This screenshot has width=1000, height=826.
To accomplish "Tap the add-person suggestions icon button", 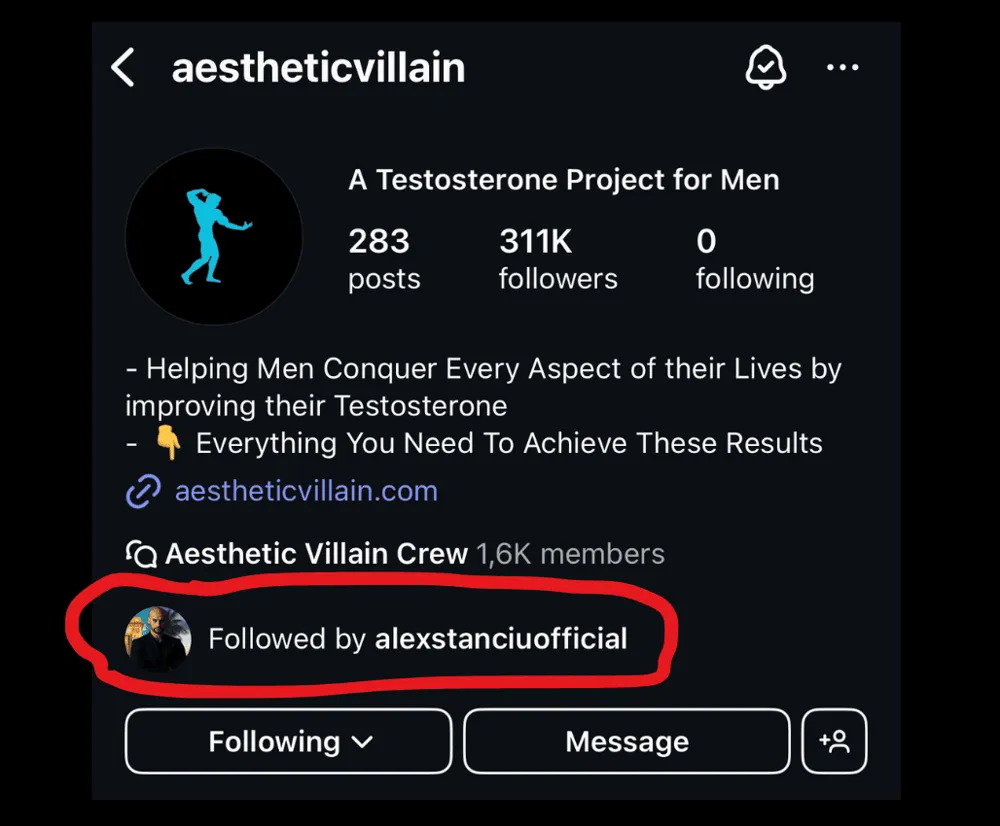I will click(834, 741).
